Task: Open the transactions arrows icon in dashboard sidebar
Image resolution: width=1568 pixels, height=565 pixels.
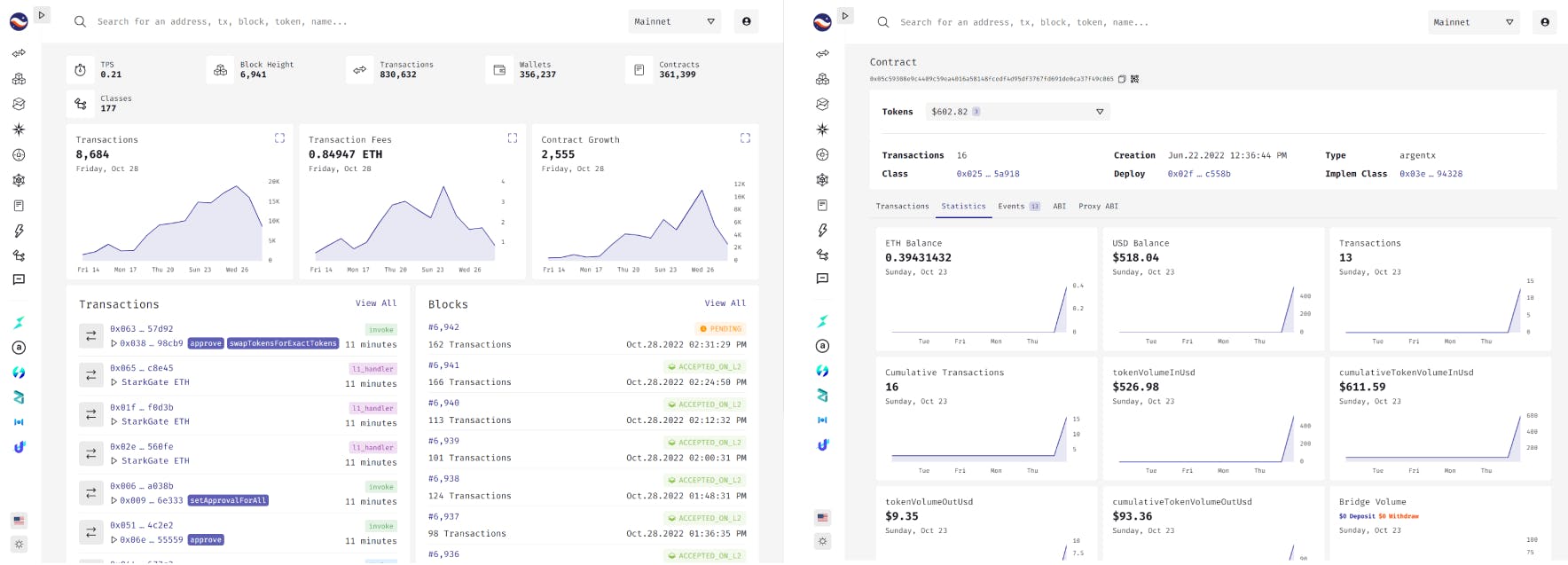Action: point(19,53)
